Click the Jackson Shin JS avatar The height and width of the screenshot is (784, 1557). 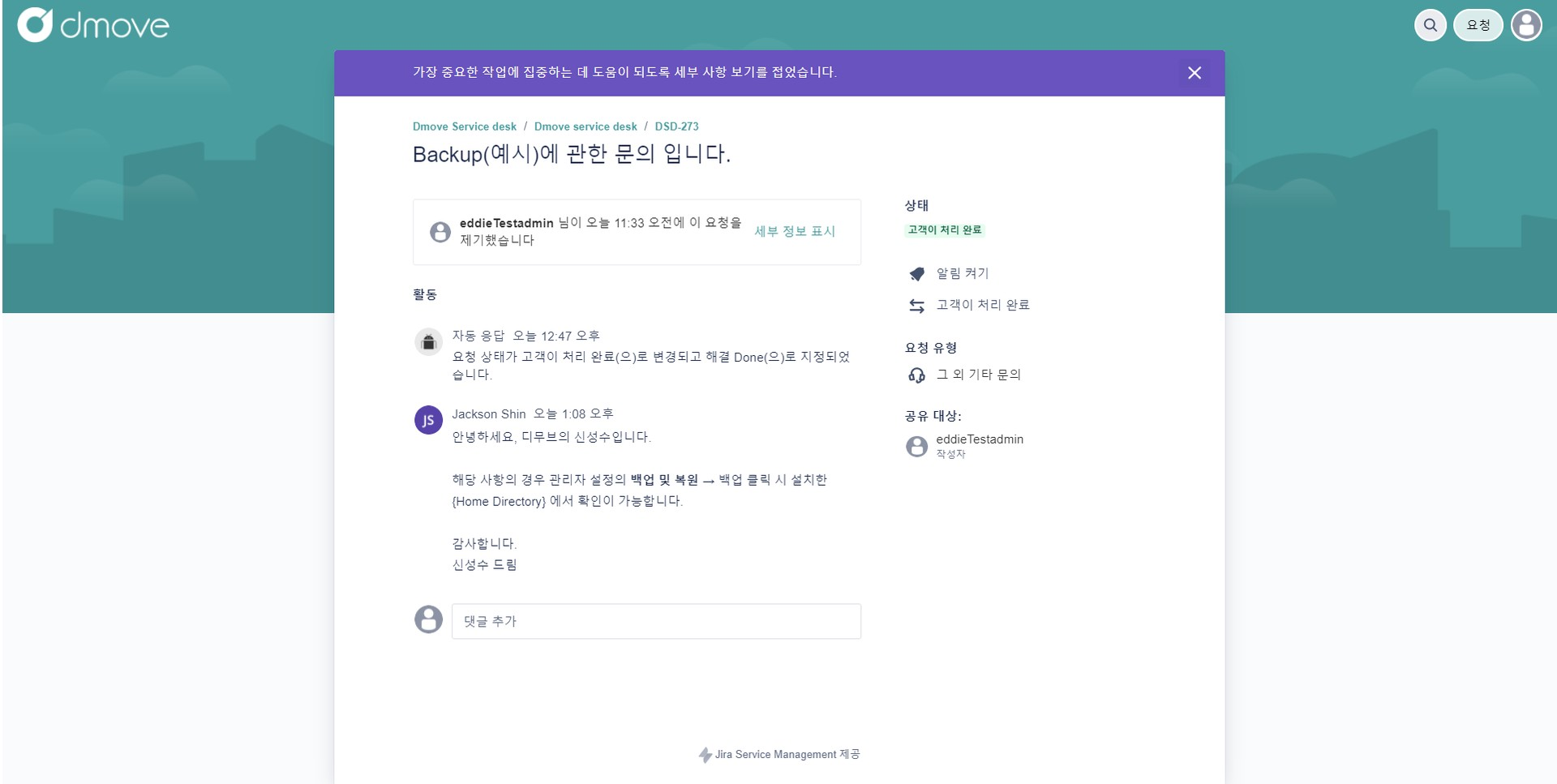pos(428,420)
